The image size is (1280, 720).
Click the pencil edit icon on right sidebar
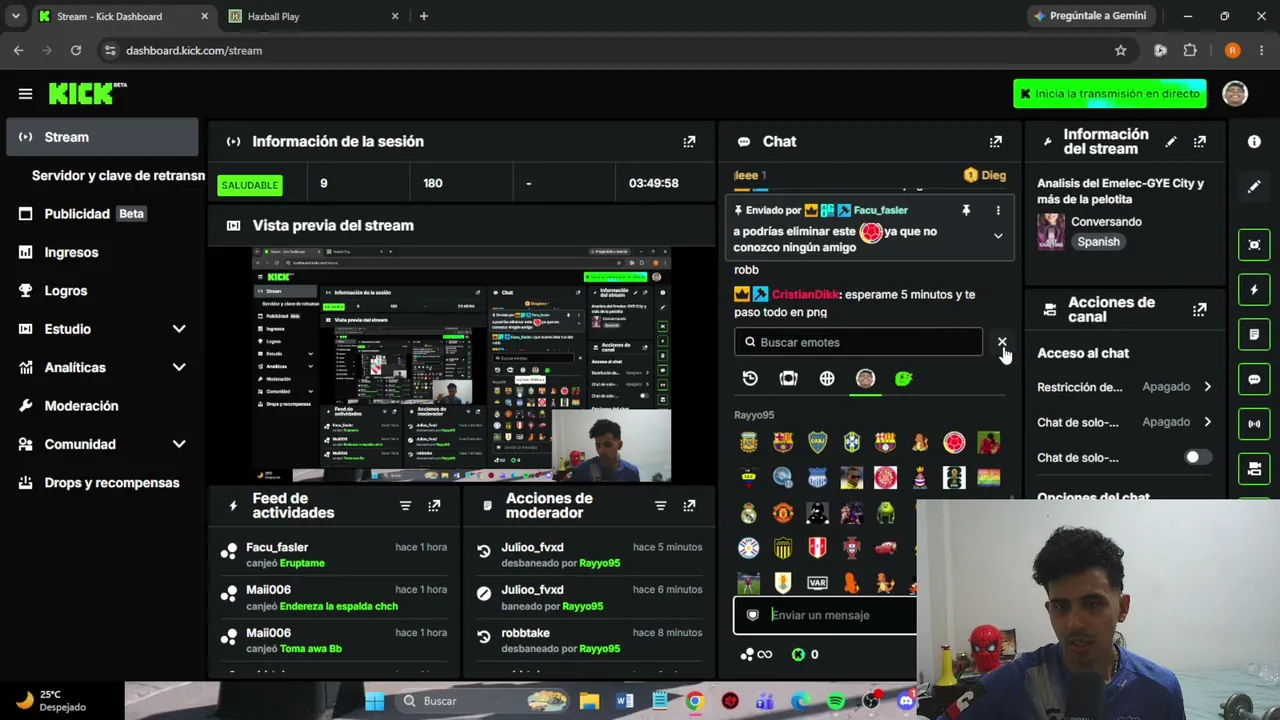point(1254,187)
